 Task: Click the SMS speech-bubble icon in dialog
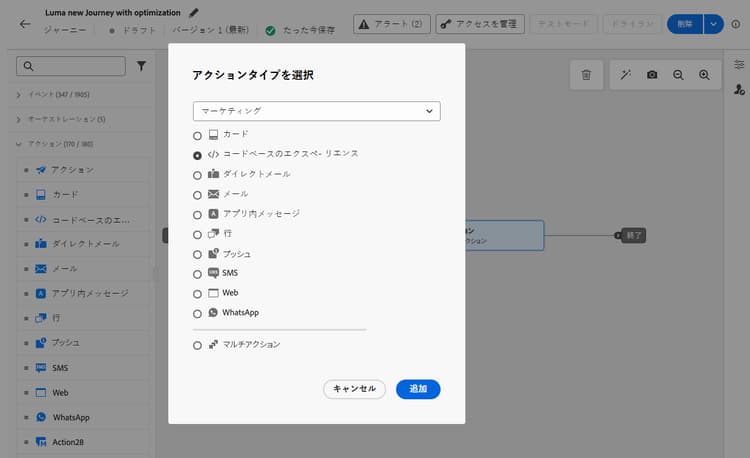213,273
